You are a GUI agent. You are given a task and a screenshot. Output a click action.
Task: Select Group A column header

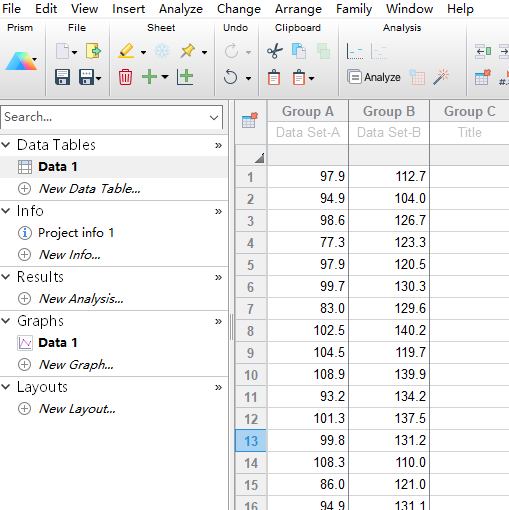coord(308,111)
